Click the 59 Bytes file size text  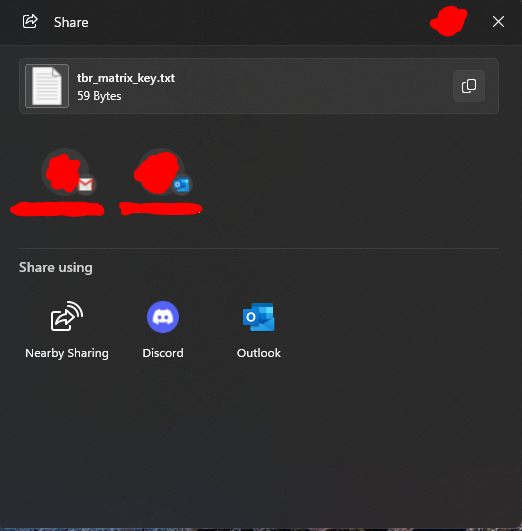click(x=99, y=96)
